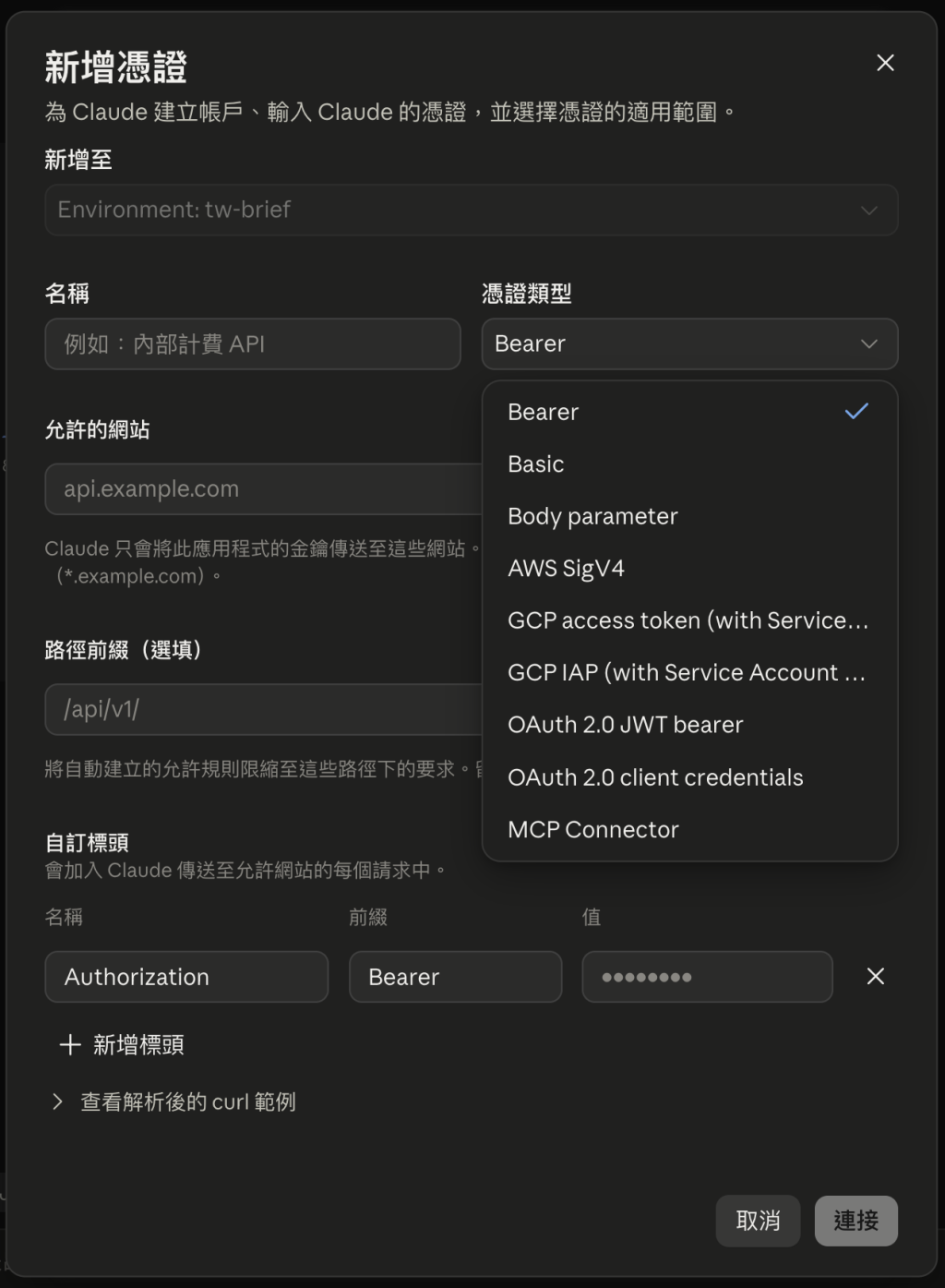Choose Body parameter credential type
This screenshot has height=1288, width=945.
coord(689,516)
